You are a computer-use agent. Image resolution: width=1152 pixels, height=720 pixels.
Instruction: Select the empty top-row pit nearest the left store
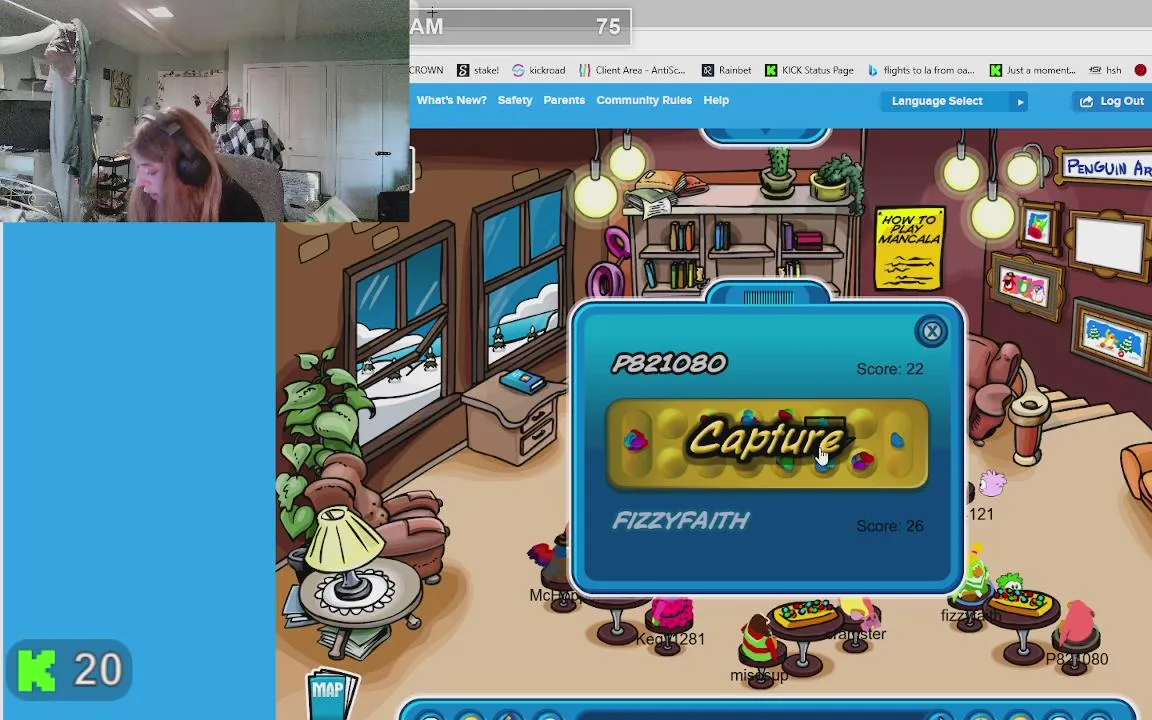point(672,422)
